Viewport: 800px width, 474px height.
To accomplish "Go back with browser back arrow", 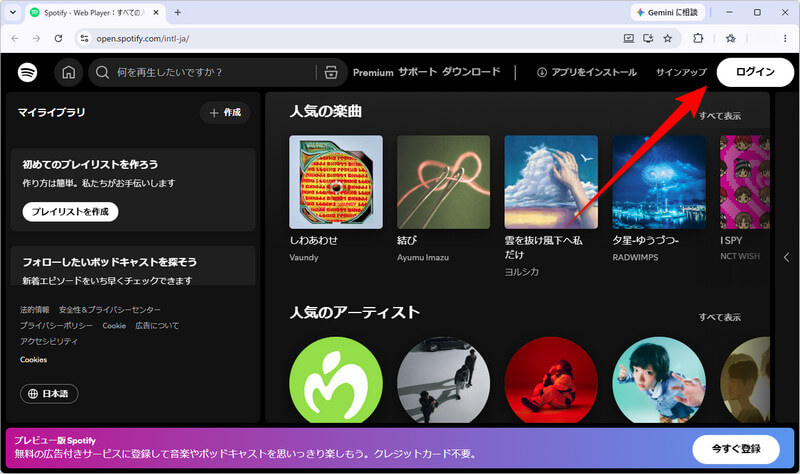I will pyautogui.click(x=15, y=38).
